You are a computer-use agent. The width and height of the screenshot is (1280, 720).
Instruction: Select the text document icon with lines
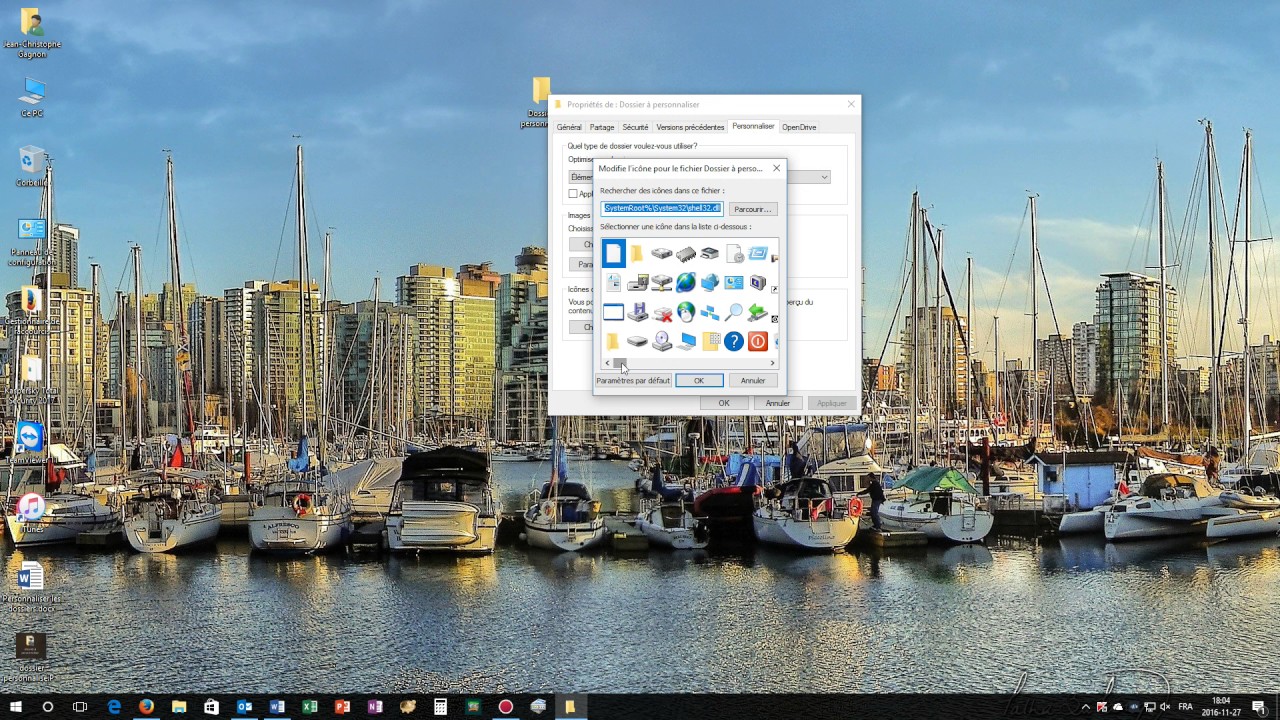click(613, 283)
